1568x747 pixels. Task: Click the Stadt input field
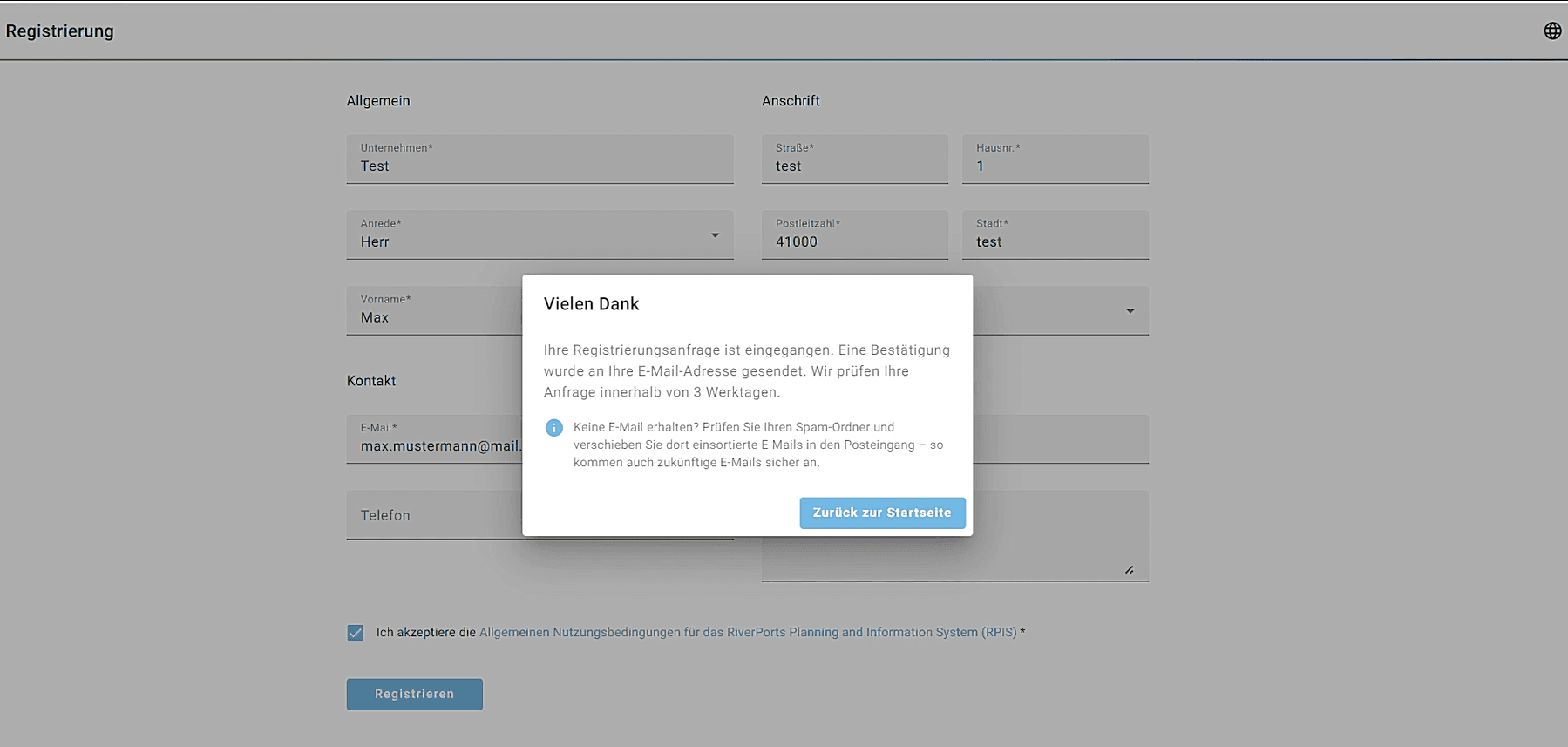[1056, 234]
